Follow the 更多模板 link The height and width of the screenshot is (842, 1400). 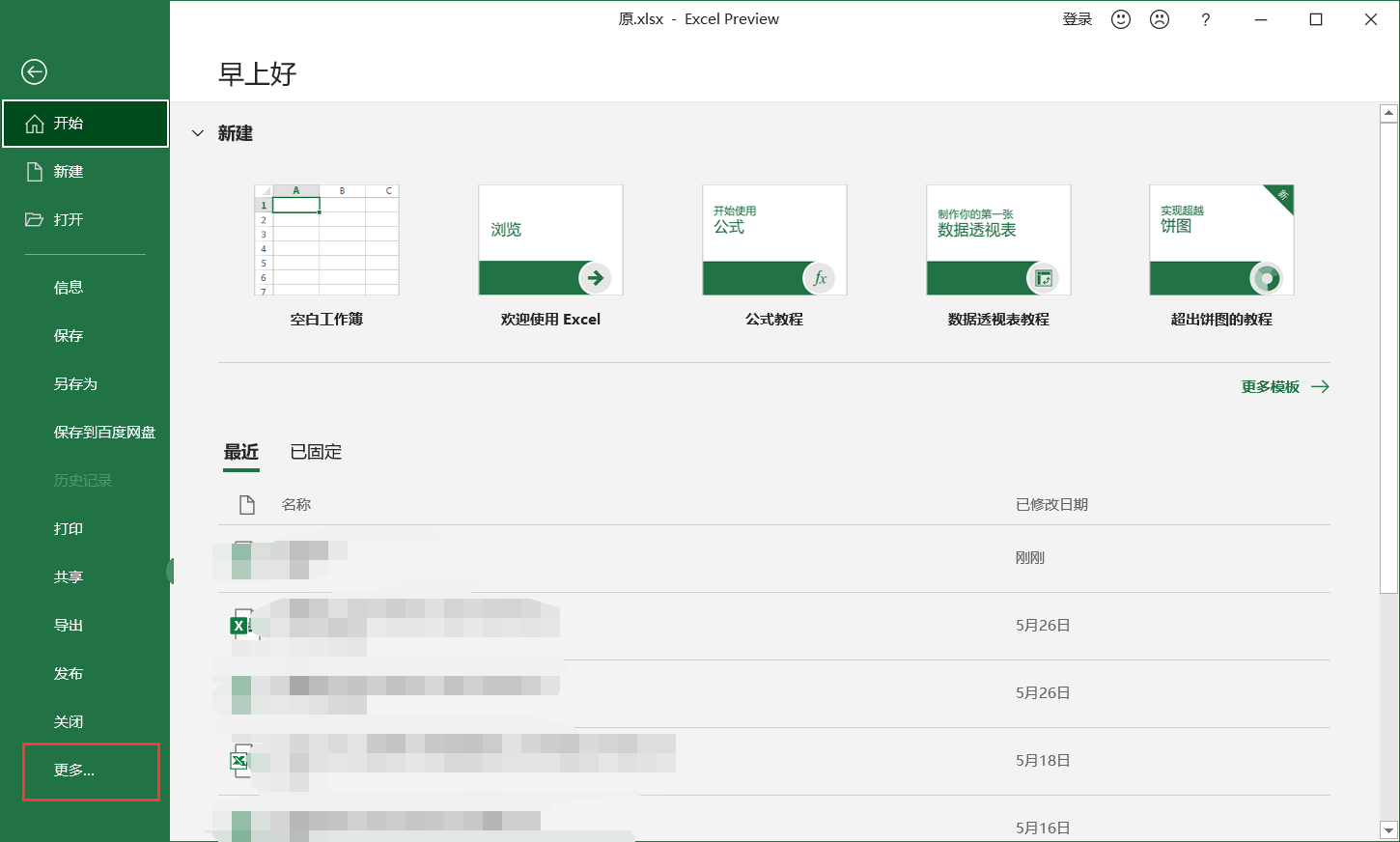tap(1271, 386)
